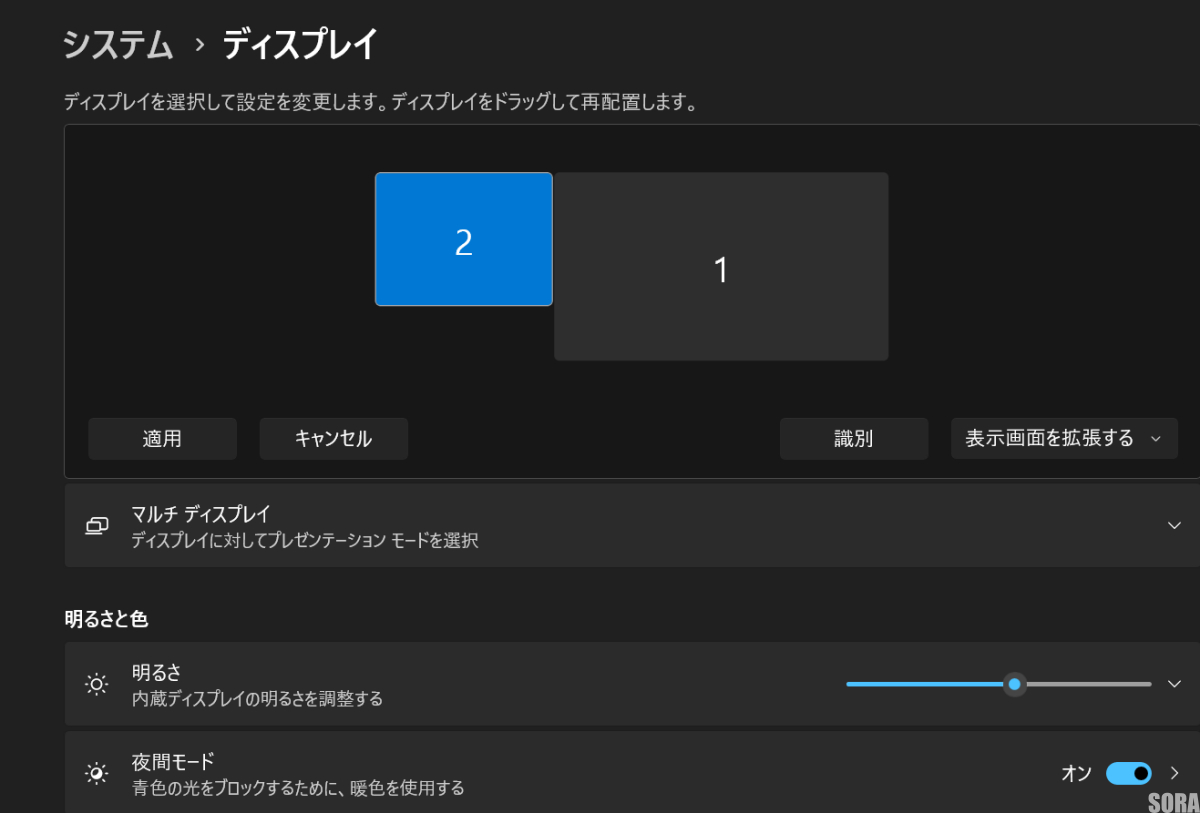
Task: Click the オン label next to night mode
Action: (1078, 772)
